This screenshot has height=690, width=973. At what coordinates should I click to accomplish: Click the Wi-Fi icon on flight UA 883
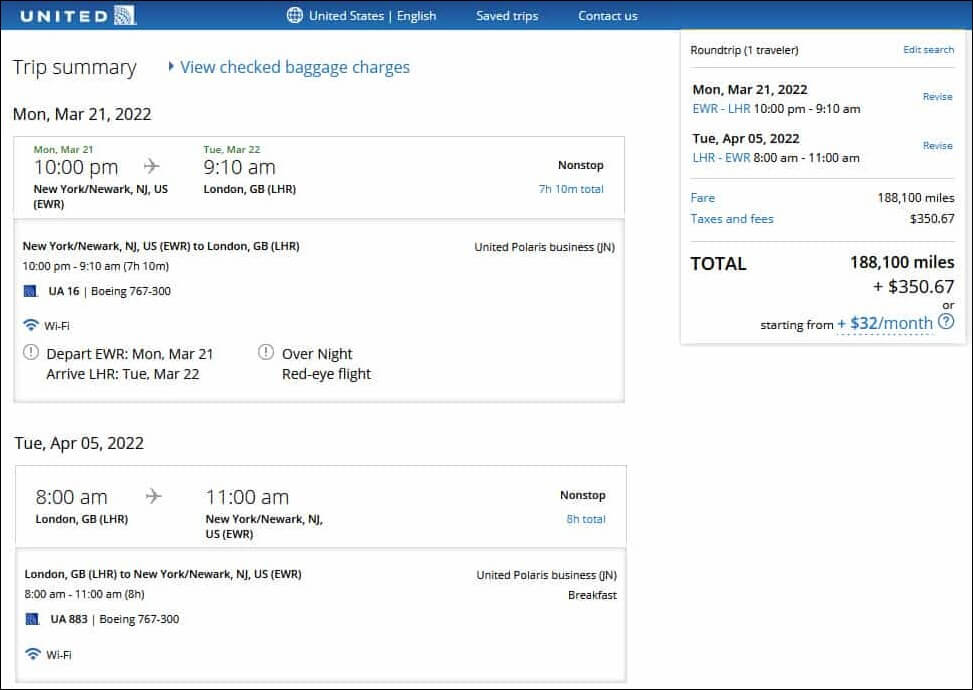pyautogui.click(x=32, y=653)
